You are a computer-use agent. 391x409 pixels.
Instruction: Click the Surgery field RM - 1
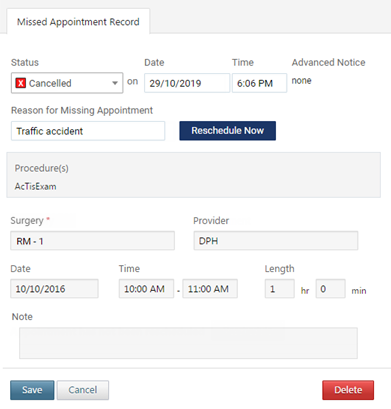pos(92,241)
